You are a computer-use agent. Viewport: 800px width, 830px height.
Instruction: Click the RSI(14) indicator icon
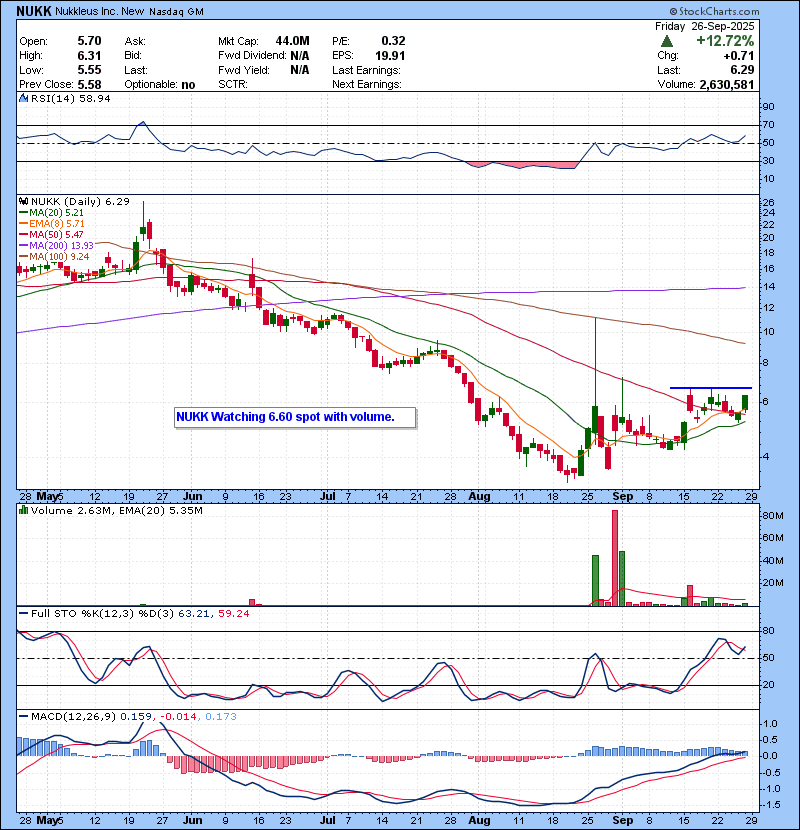click(23, 98)
